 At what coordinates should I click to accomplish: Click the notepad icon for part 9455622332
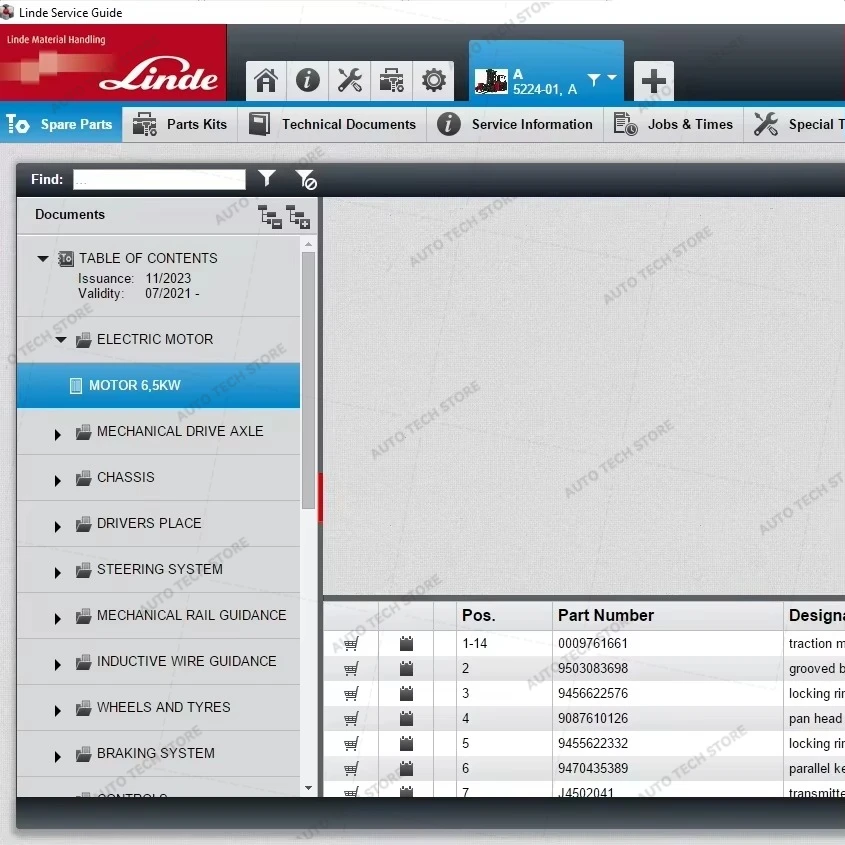click(x=406, y=744)
